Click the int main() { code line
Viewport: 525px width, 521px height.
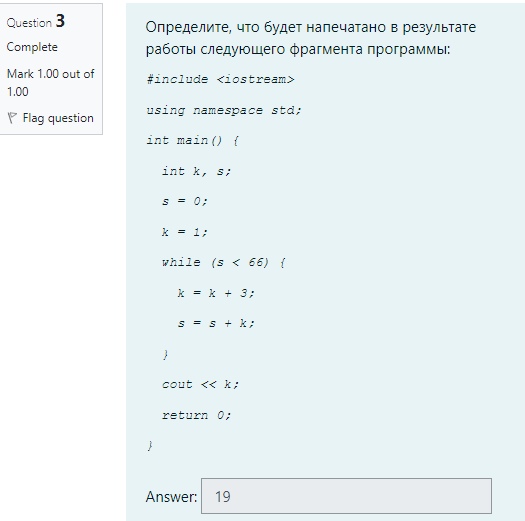coord(193,140)
